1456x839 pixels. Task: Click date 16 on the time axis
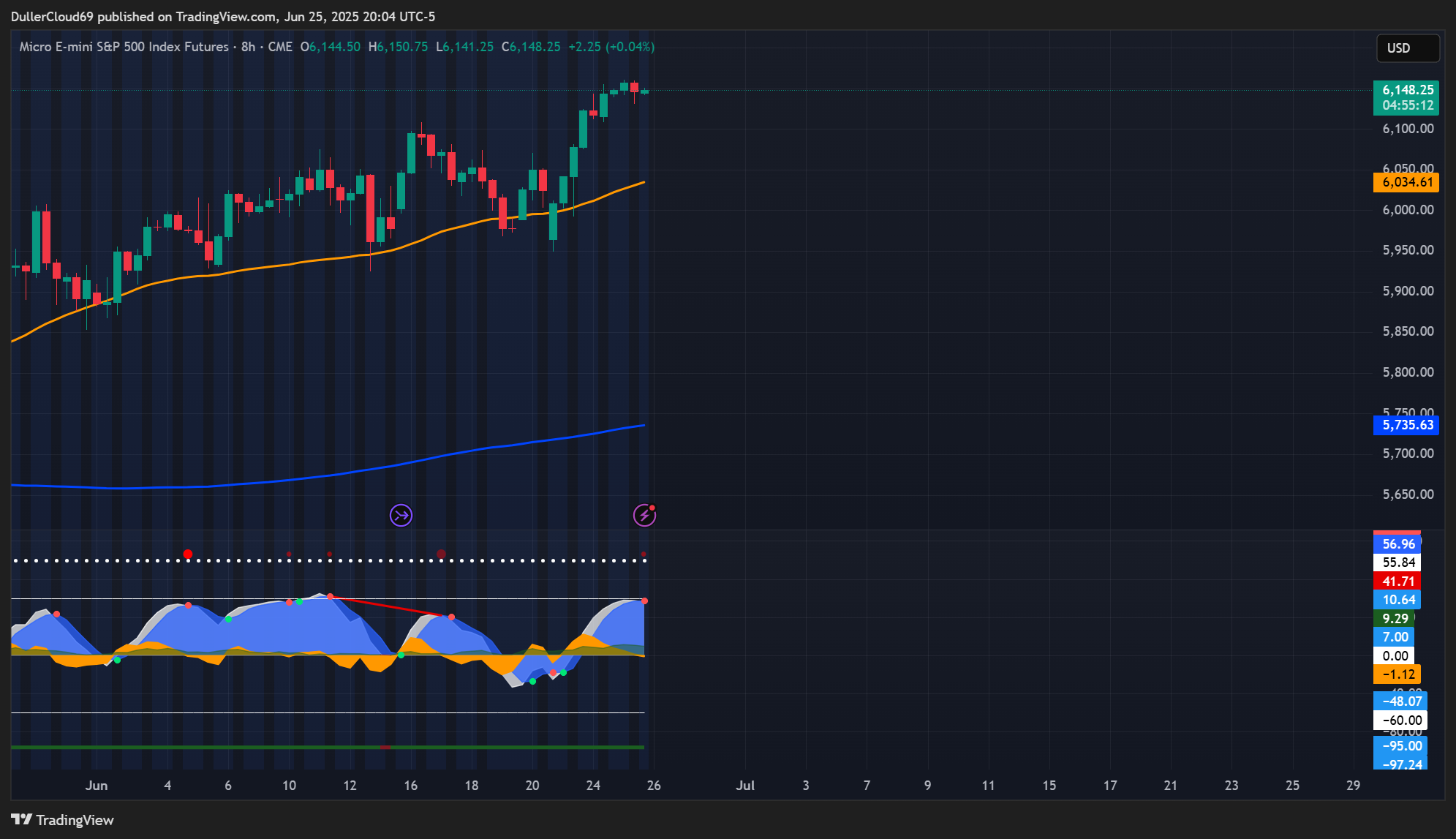pos(411,786)
